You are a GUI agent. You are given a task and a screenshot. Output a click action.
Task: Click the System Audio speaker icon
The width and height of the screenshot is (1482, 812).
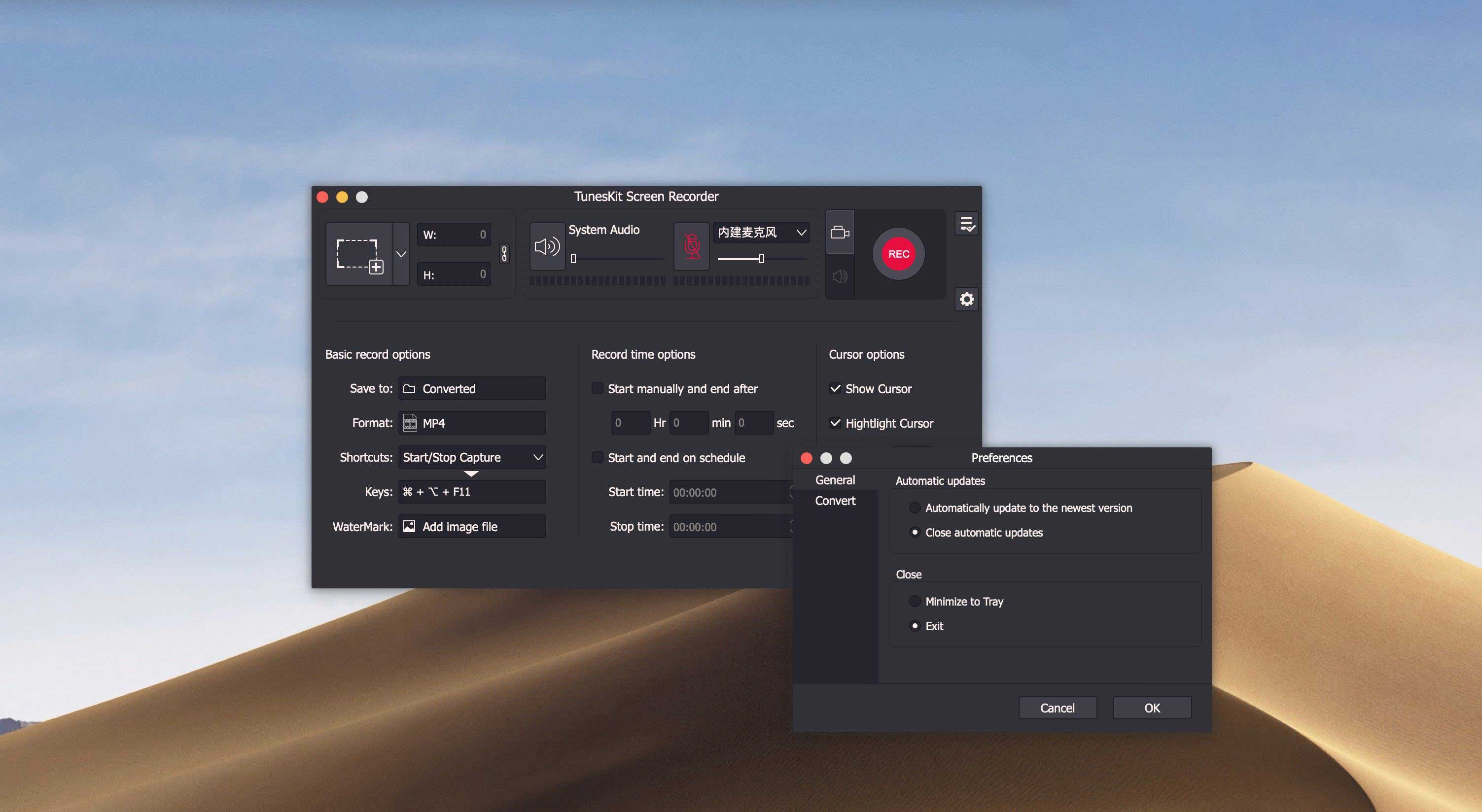pyautogui.click(x=547, y=247)
